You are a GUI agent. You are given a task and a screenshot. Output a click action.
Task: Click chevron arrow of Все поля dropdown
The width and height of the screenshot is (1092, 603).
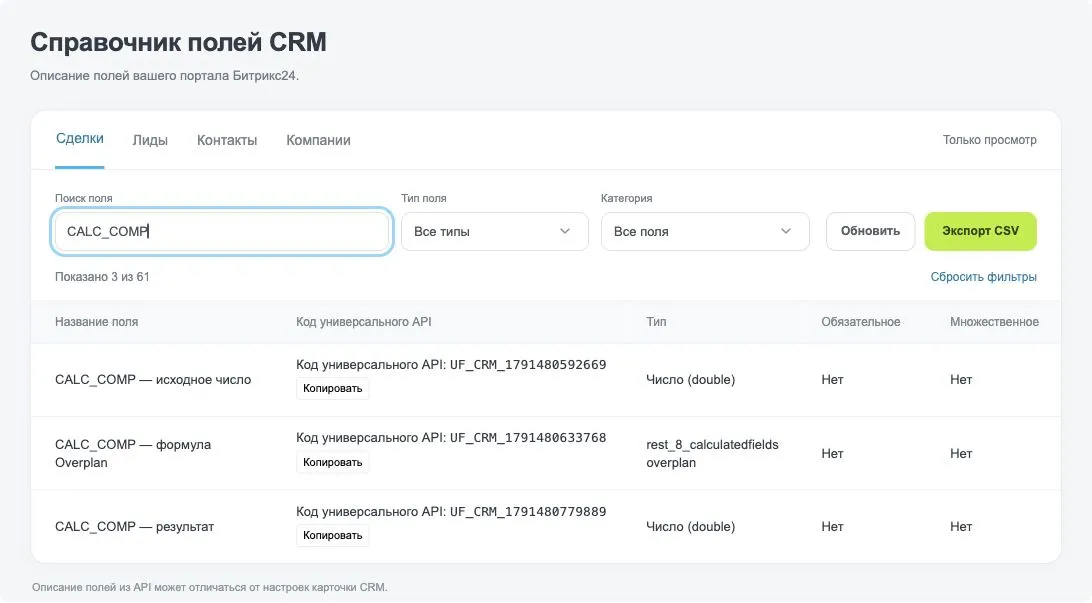tap(786, 231)
